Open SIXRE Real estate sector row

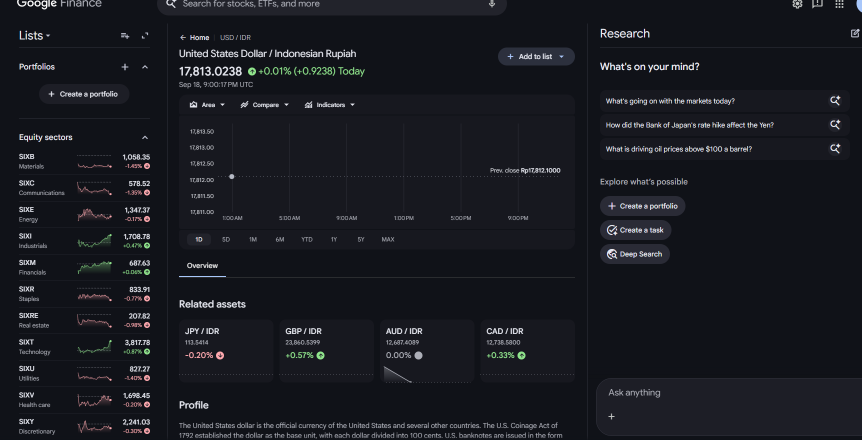[x=84, y=321]
